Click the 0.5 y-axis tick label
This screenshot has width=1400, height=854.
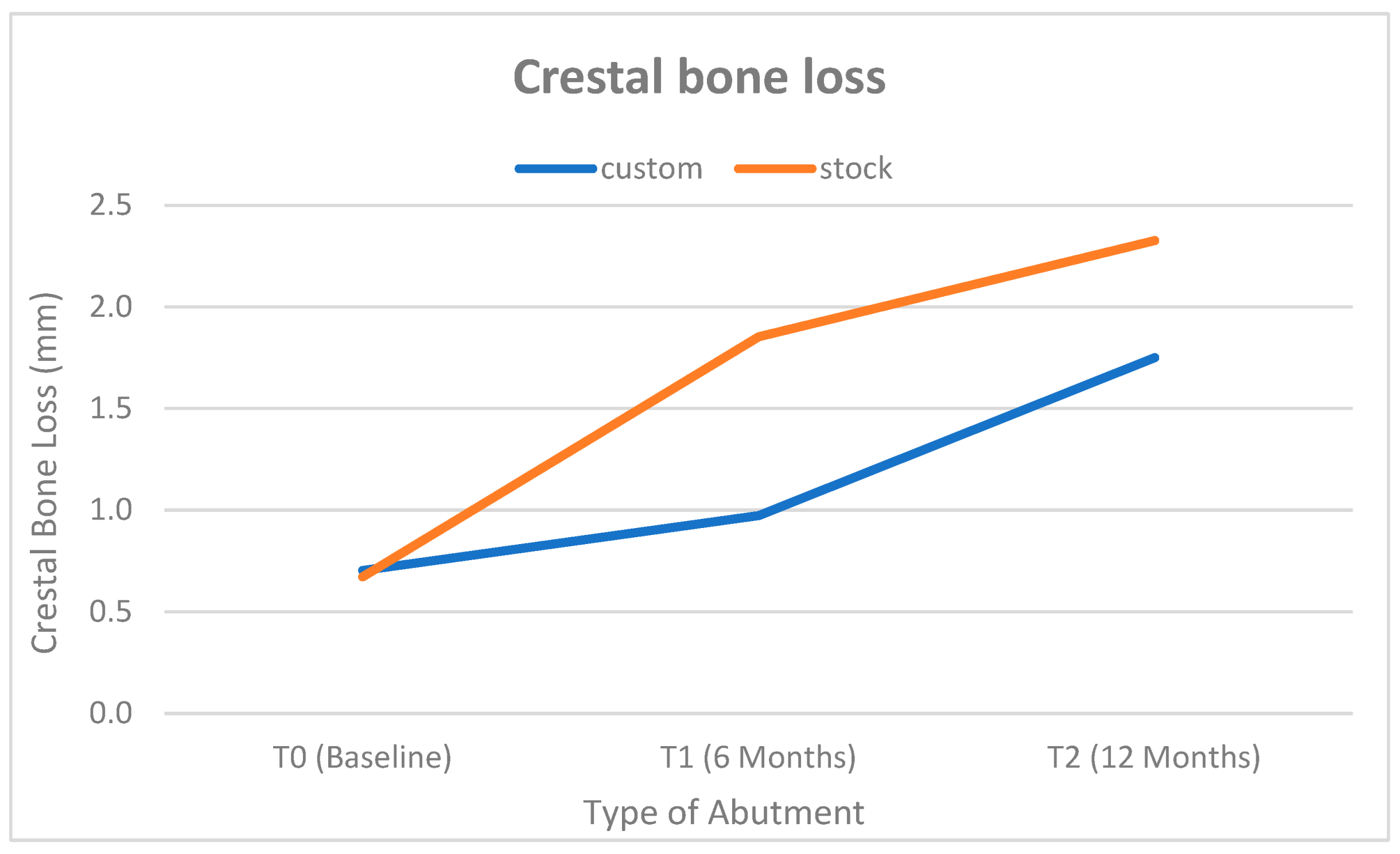coord(111,612)
